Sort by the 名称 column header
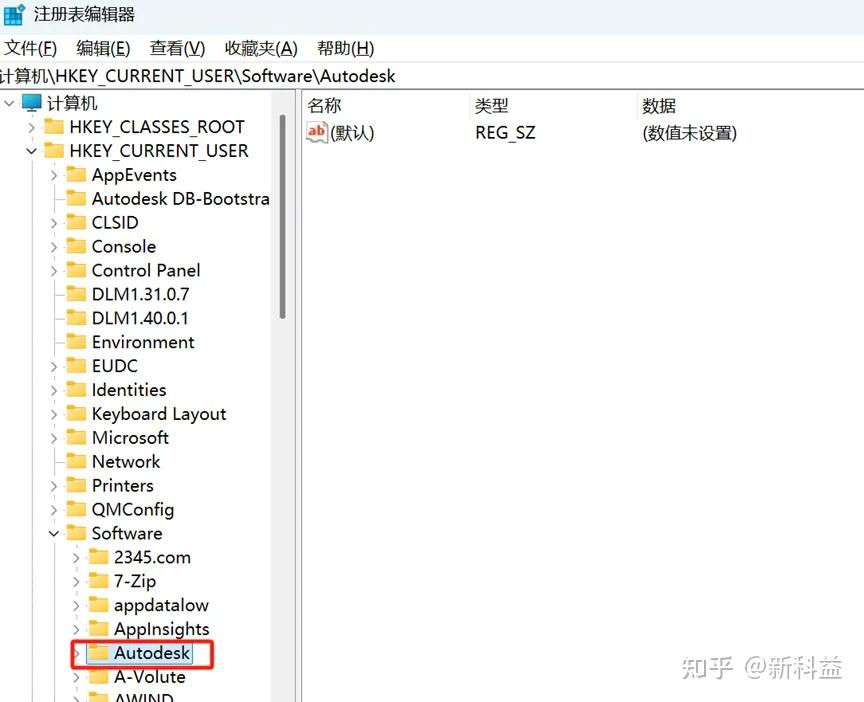This screenshot has height=702, width=864. point(325,105)
